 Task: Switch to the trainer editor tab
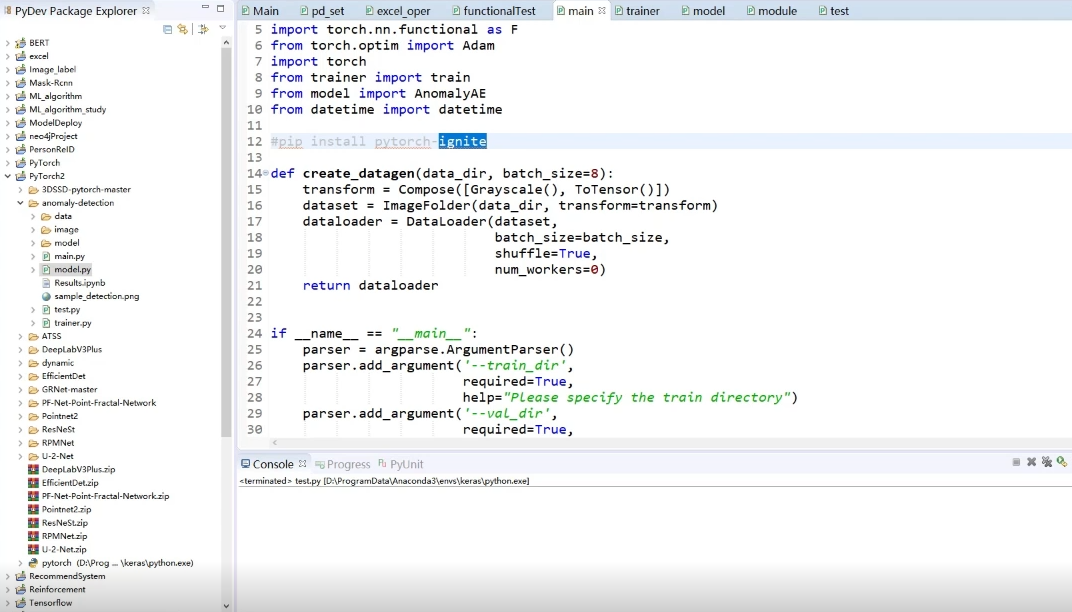coord(642,11)
